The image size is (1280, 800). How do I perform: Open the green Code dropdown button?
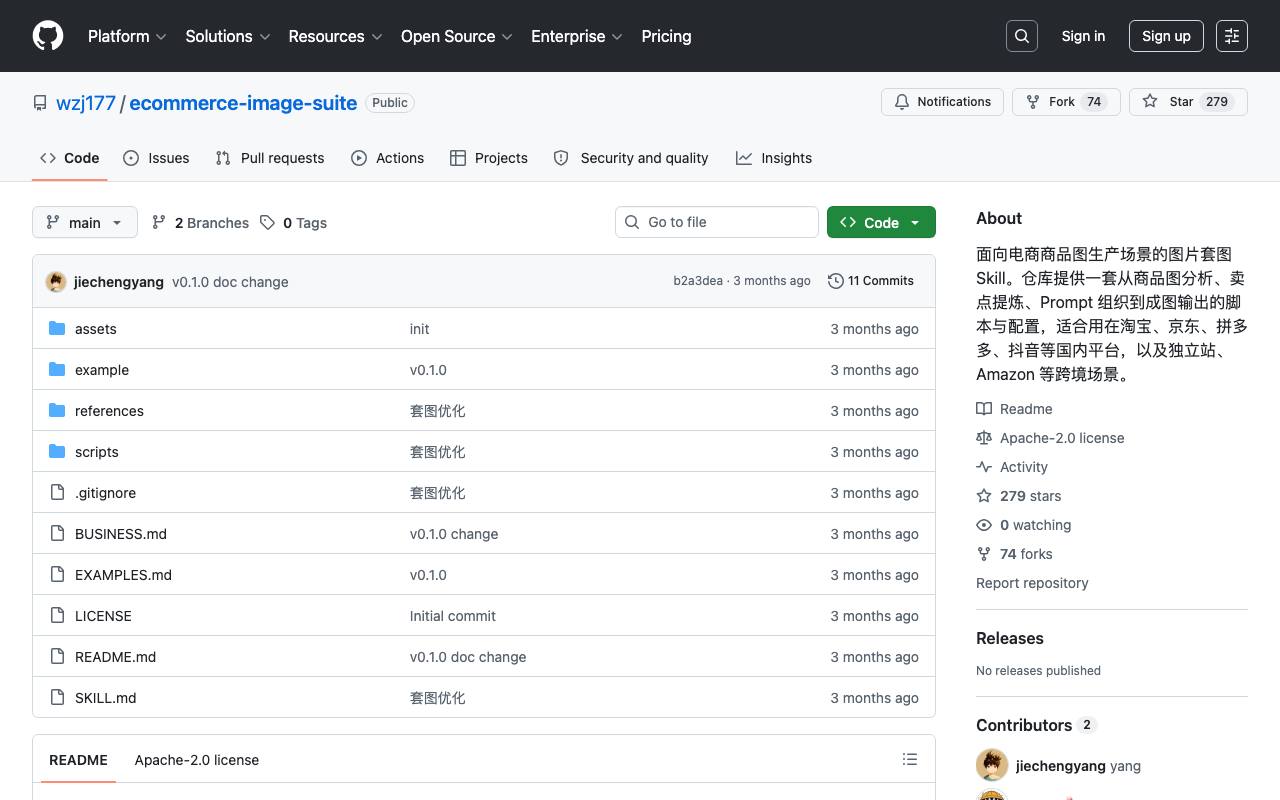point(881,222)
